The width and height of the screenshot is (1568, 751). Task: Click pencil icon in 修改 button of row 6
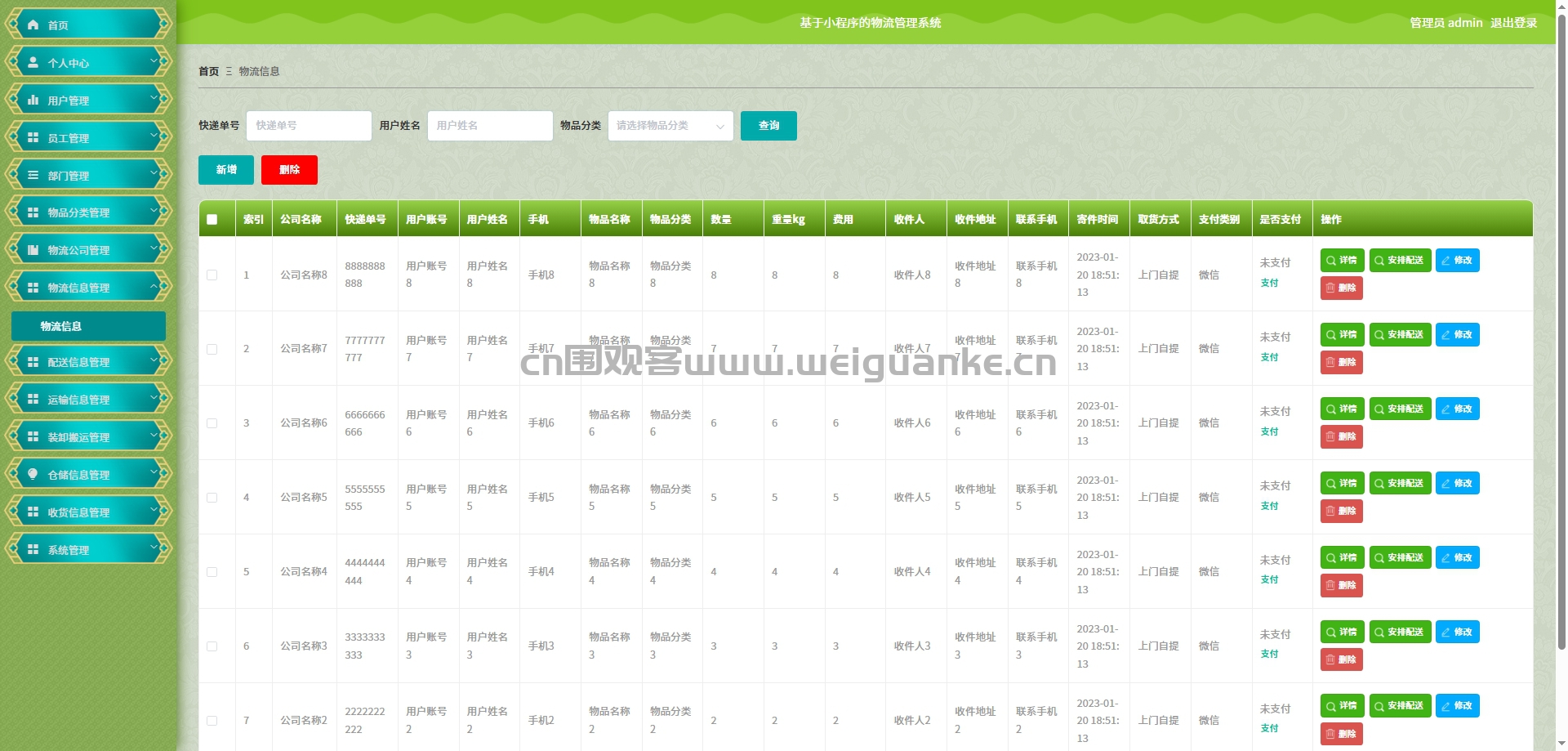(1445, 633)
